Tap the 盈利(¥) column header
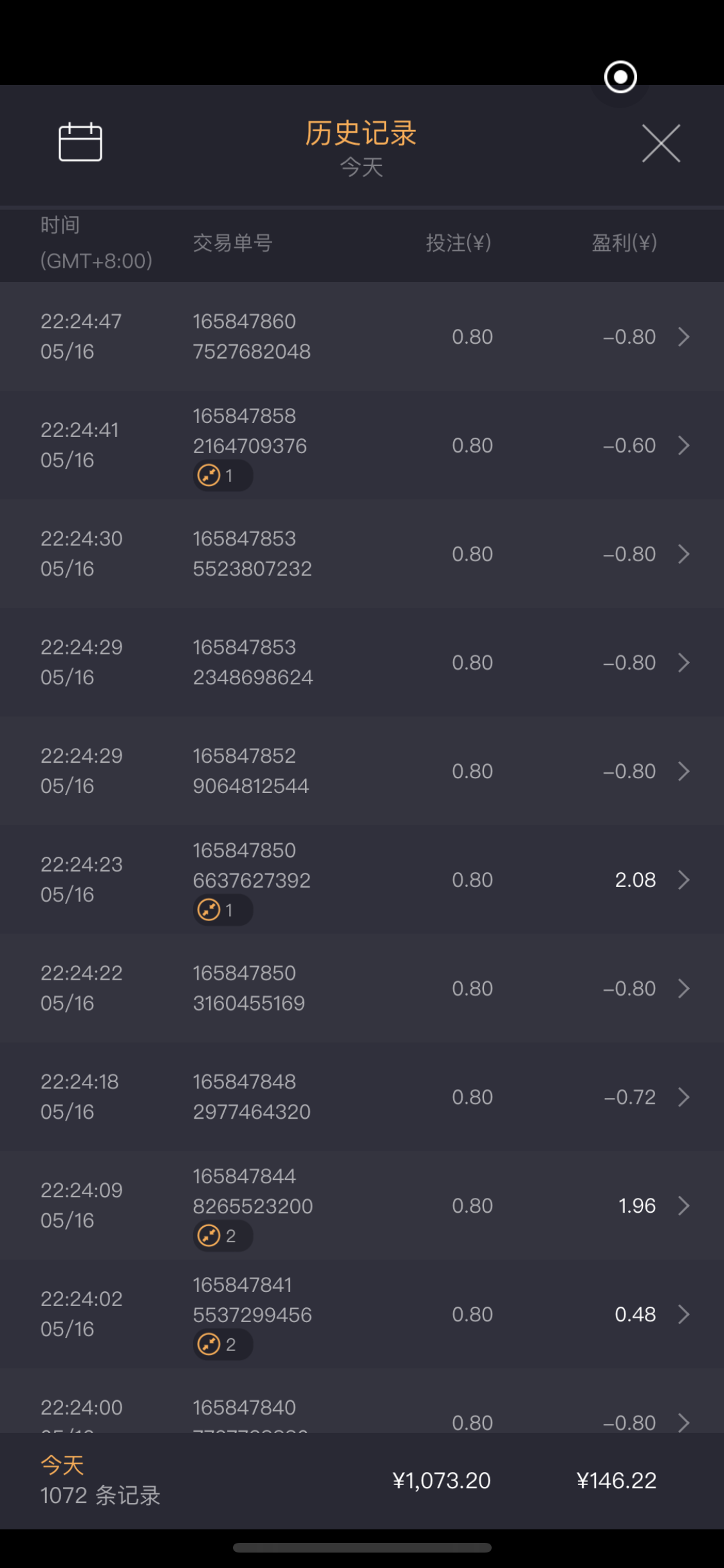Image resolution: width=724 pixels, height=1568 pixels. (624, 243)
